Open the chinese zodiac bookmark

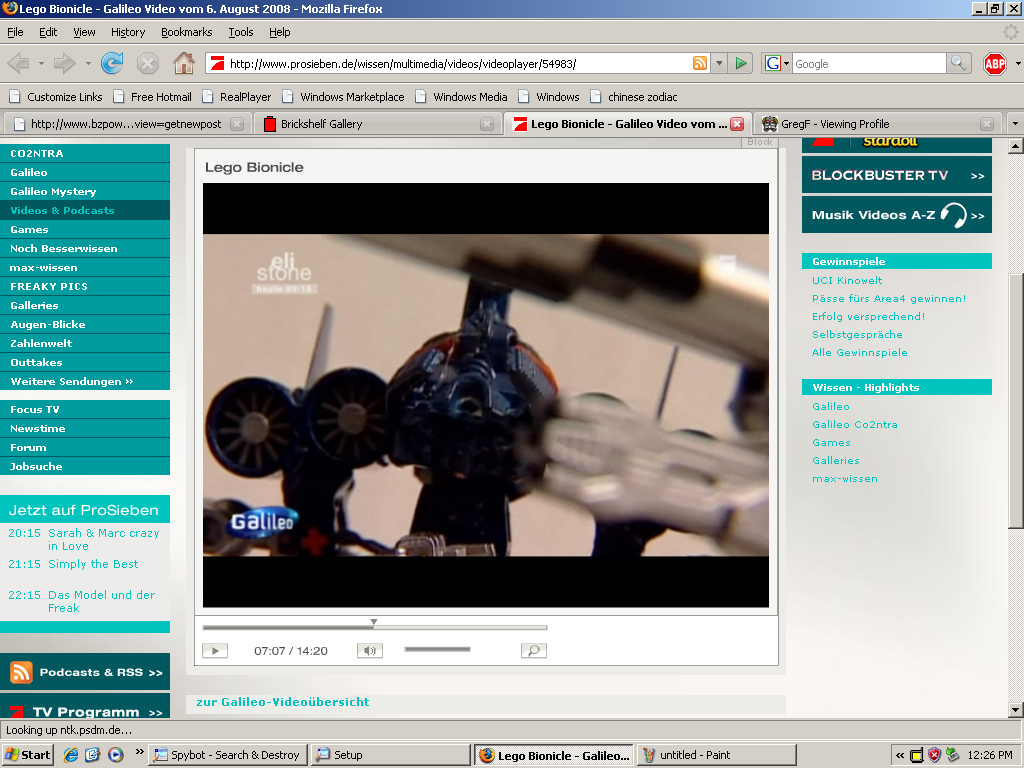tap(633, 97)
